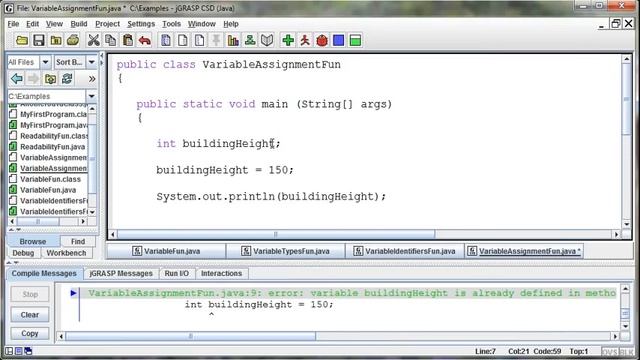
Task: Click the first layout icon in the status bar
Action: 9,351
